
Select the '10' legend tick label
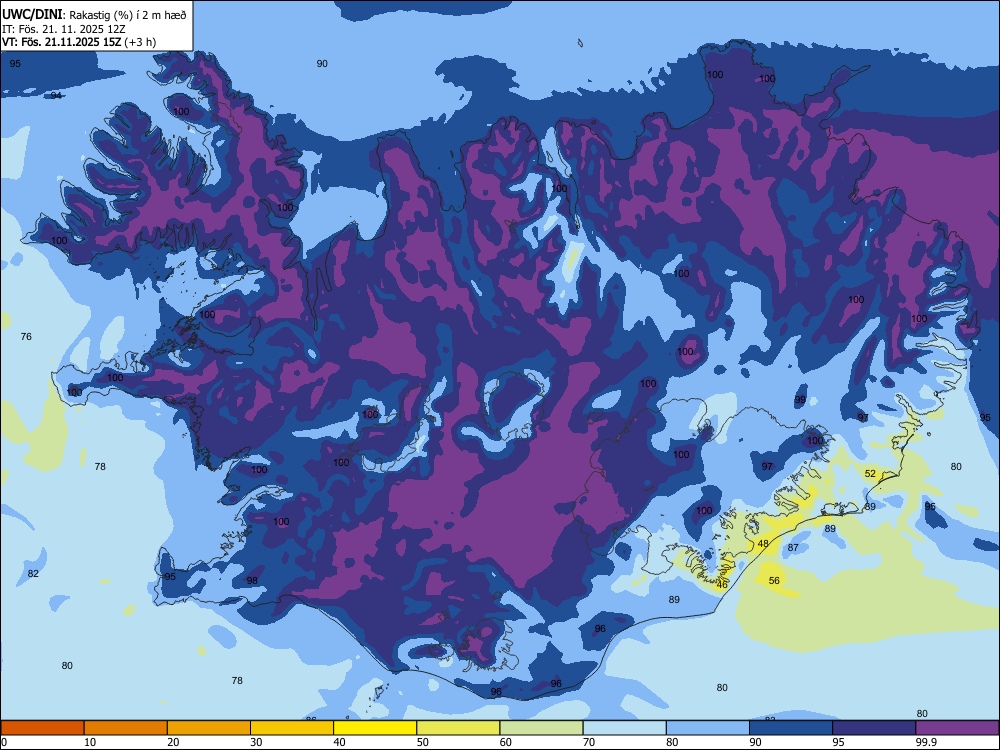[90, 742]
